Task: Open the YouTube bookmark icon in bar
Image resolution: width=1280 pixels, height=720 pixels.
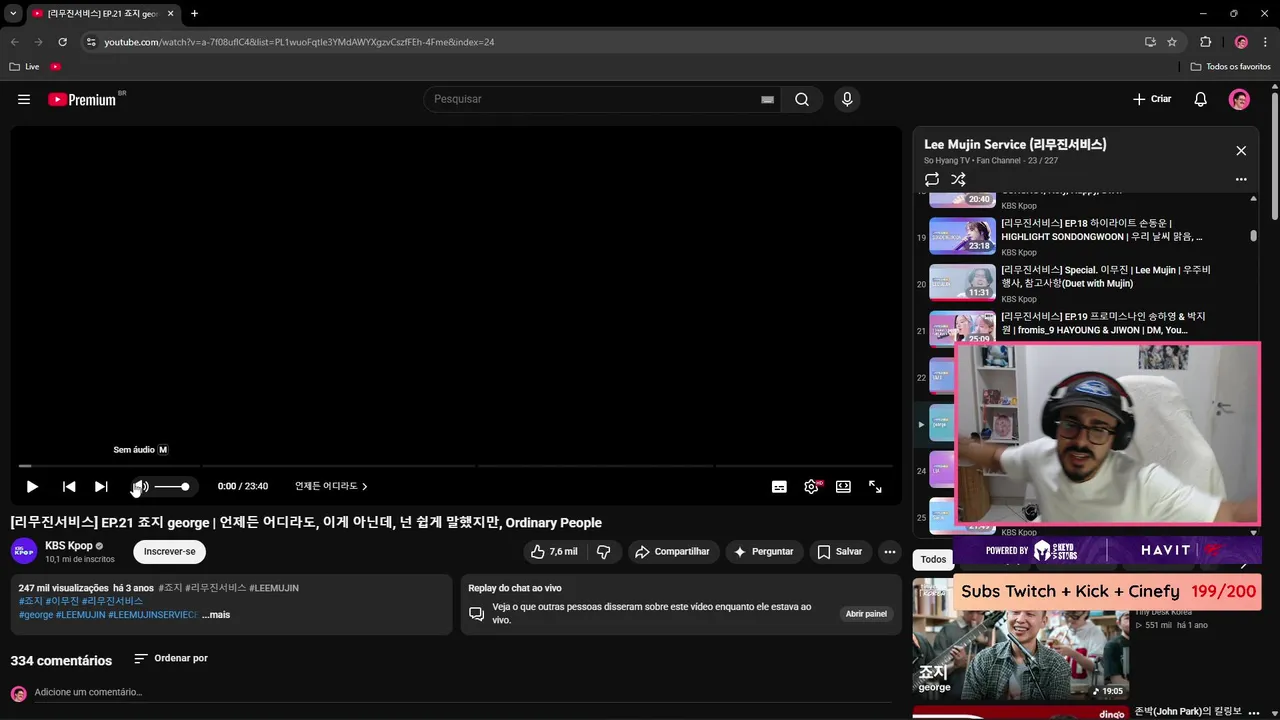Action: coord(56,67)
